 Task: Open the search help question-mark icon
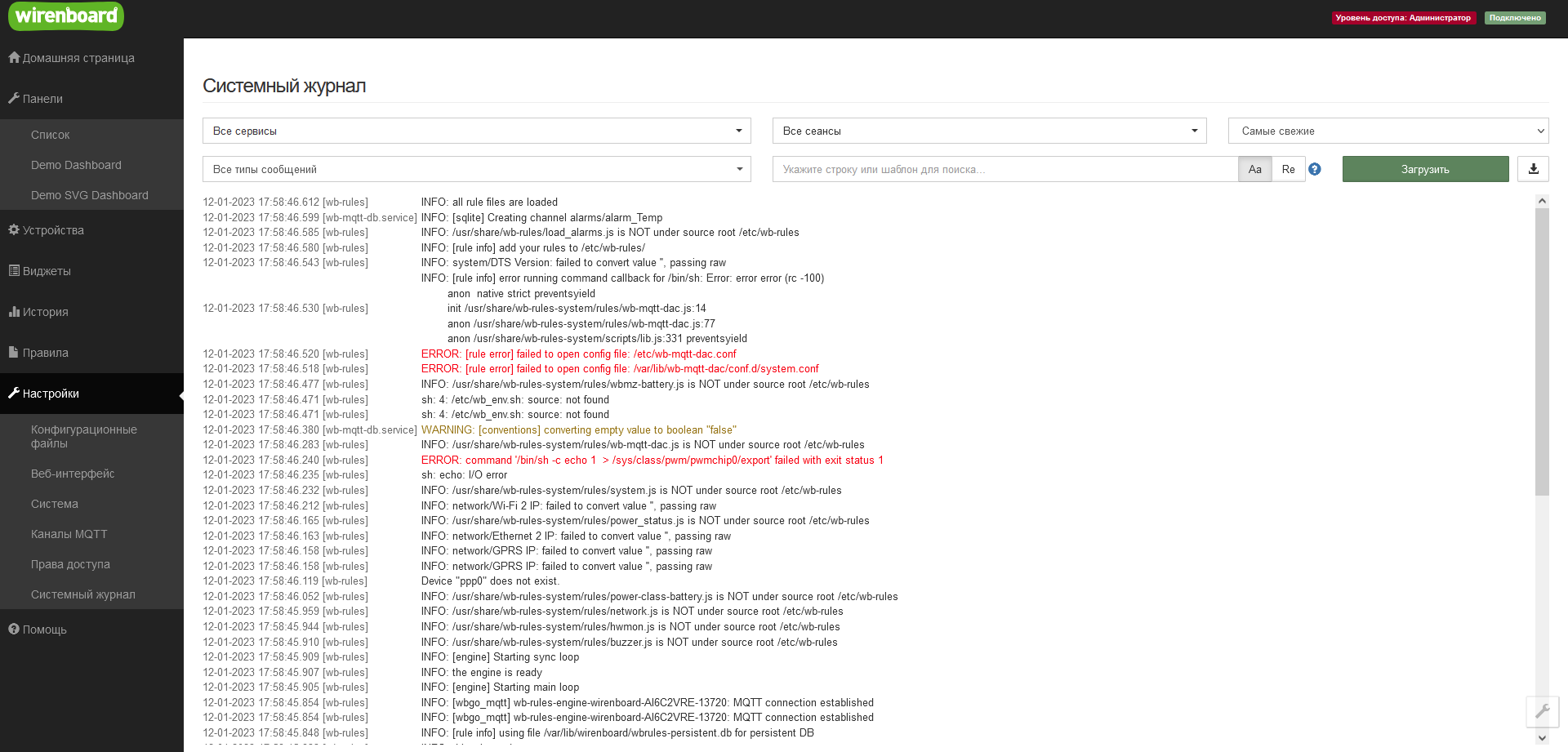[1315, 169]
